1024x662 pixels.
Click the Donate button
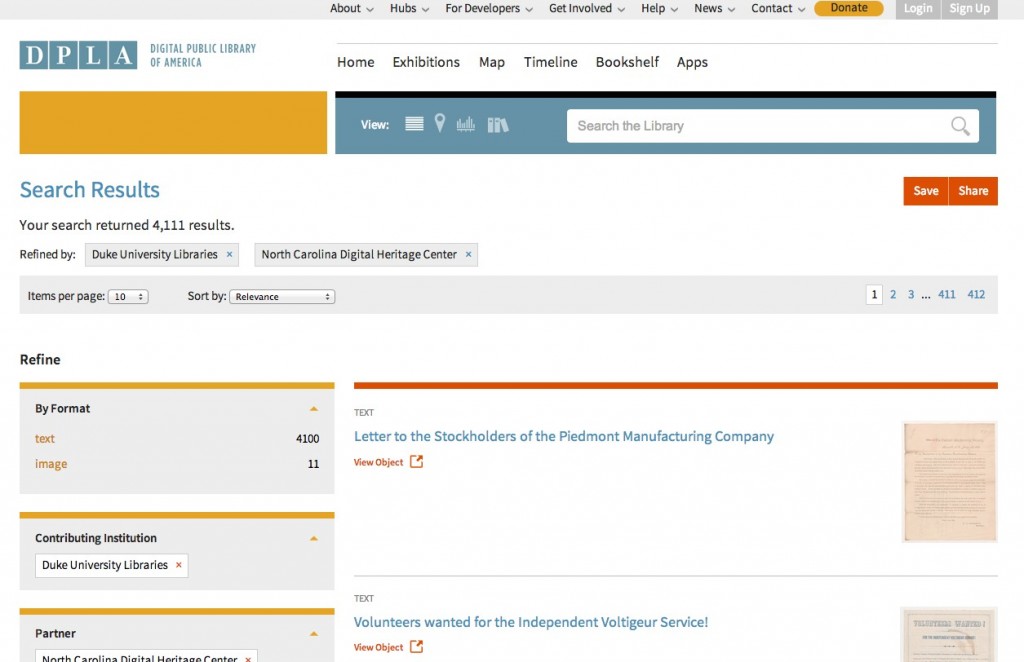coord(848,8)
